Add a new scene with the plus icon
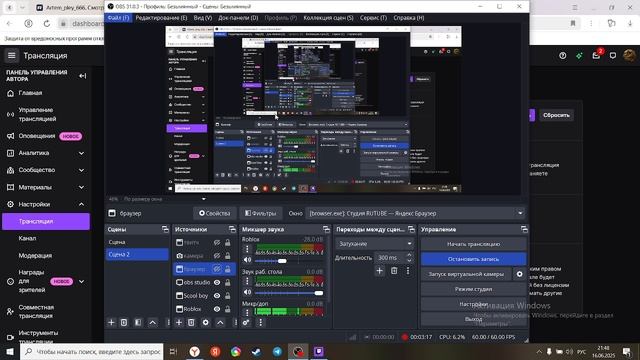This screenshot has width=640, height=360. pos(111,322)
